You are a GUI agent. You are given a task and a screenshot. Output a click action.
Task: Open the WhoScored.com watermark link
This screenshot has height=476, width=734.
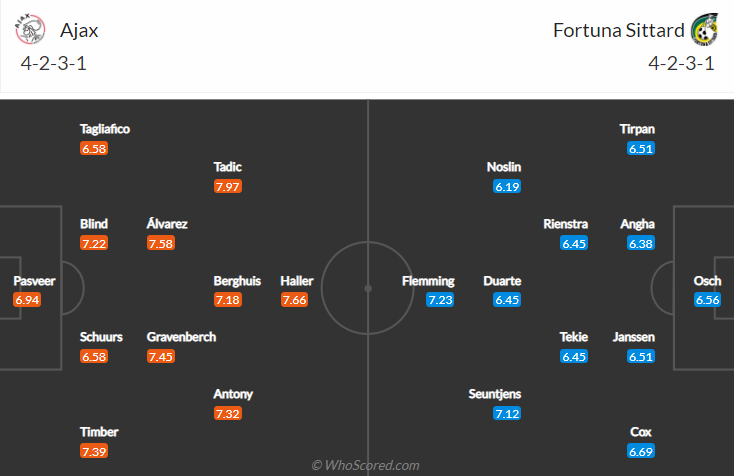pos(365,465)
